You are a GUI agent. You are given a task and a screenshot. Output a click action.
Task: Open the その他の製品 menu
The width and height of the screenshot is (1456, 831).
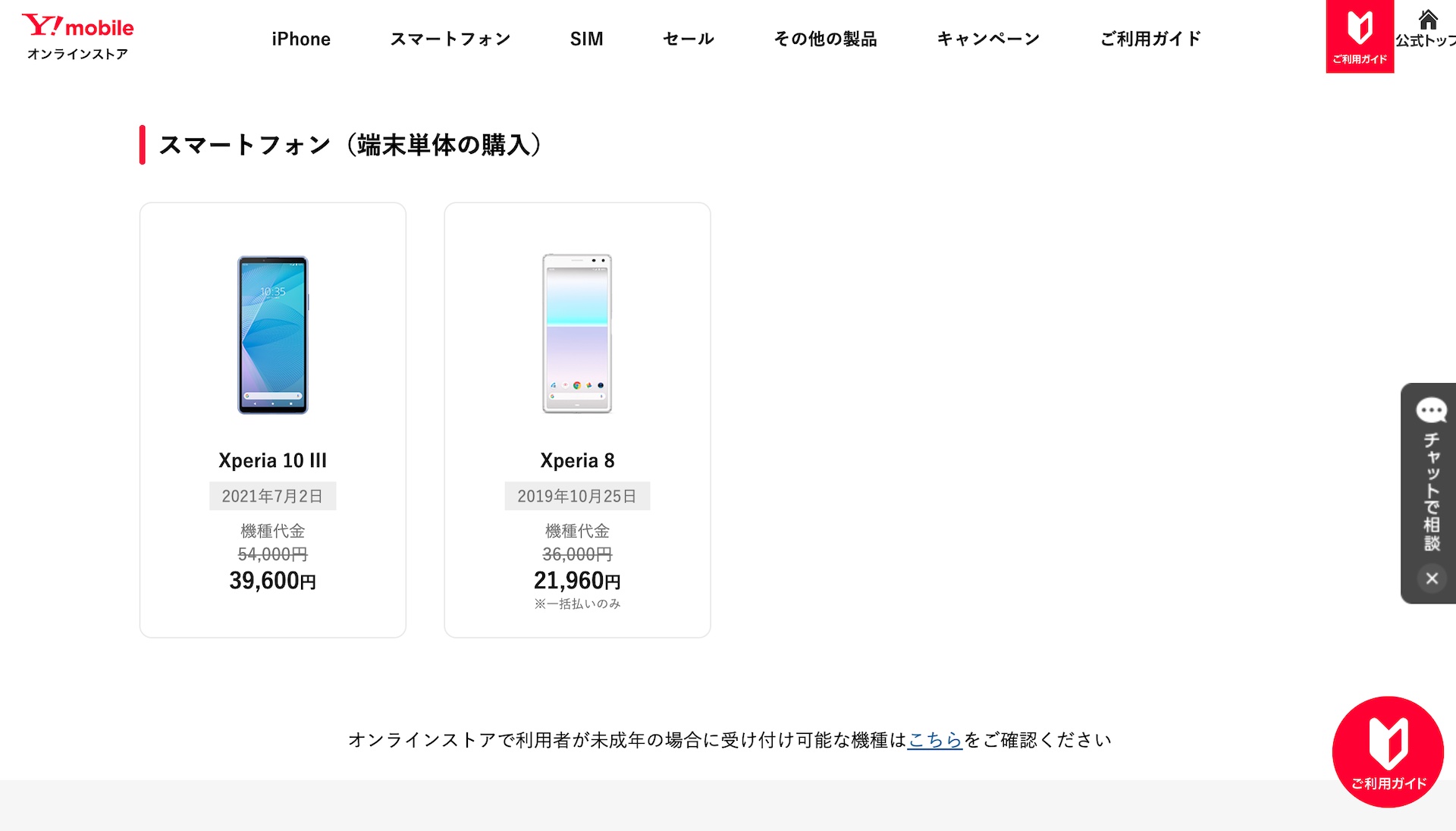825,39
